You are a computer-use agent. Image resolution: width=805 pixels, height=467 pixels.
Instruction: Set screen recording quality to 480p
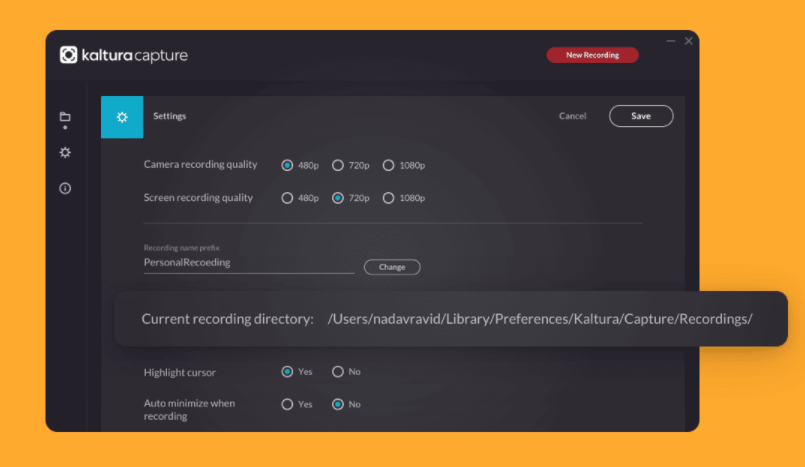click(x=287, y=198)
